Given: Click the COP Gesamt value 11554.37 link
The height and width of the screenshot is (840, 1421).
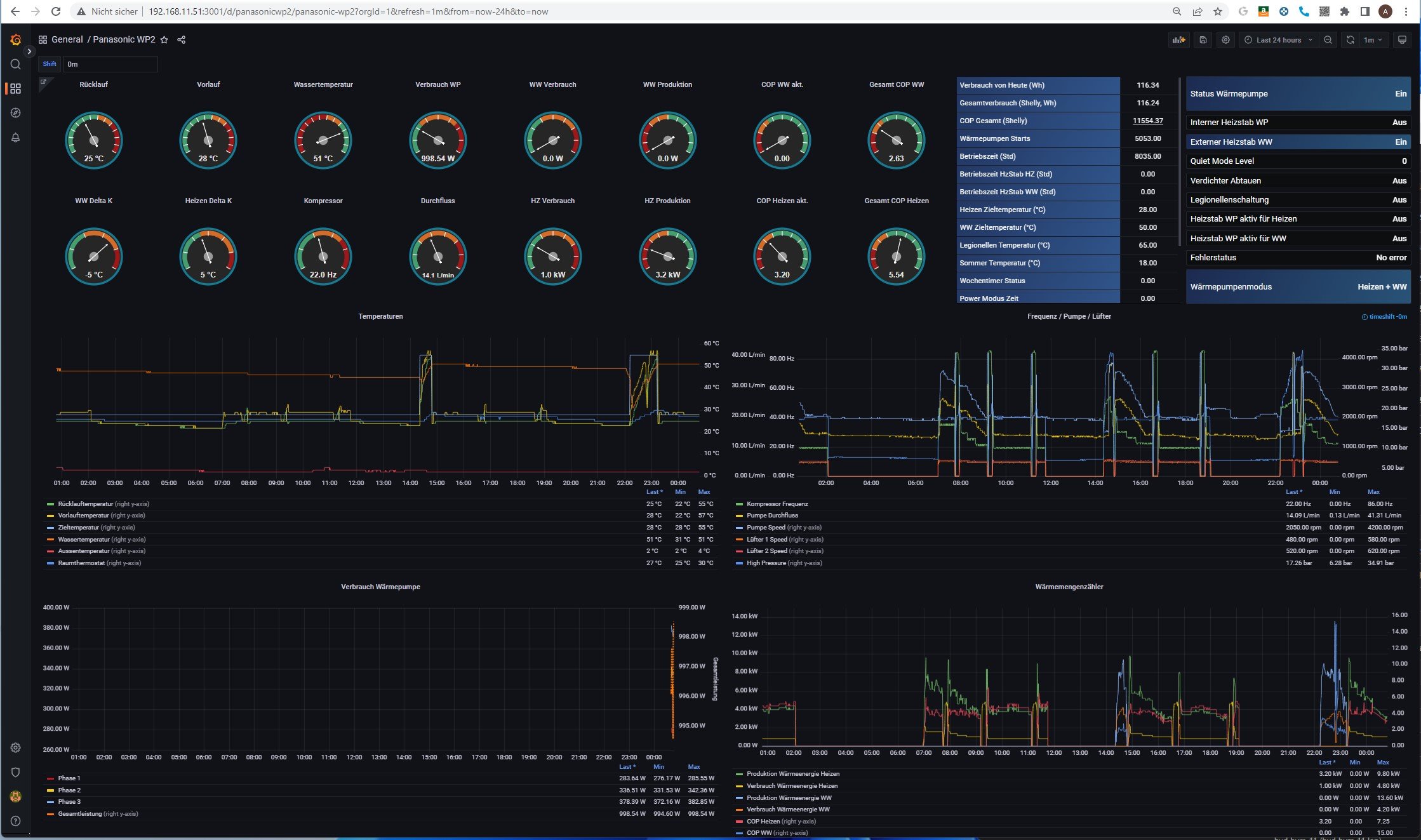Looking at the screenshot, I should pos(1147,121).
